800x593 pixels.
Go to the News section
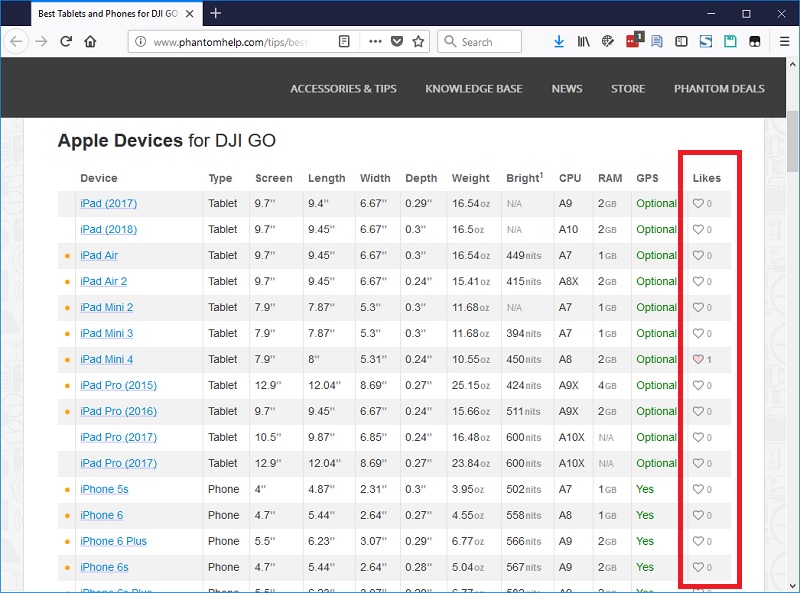pos(567,89)
